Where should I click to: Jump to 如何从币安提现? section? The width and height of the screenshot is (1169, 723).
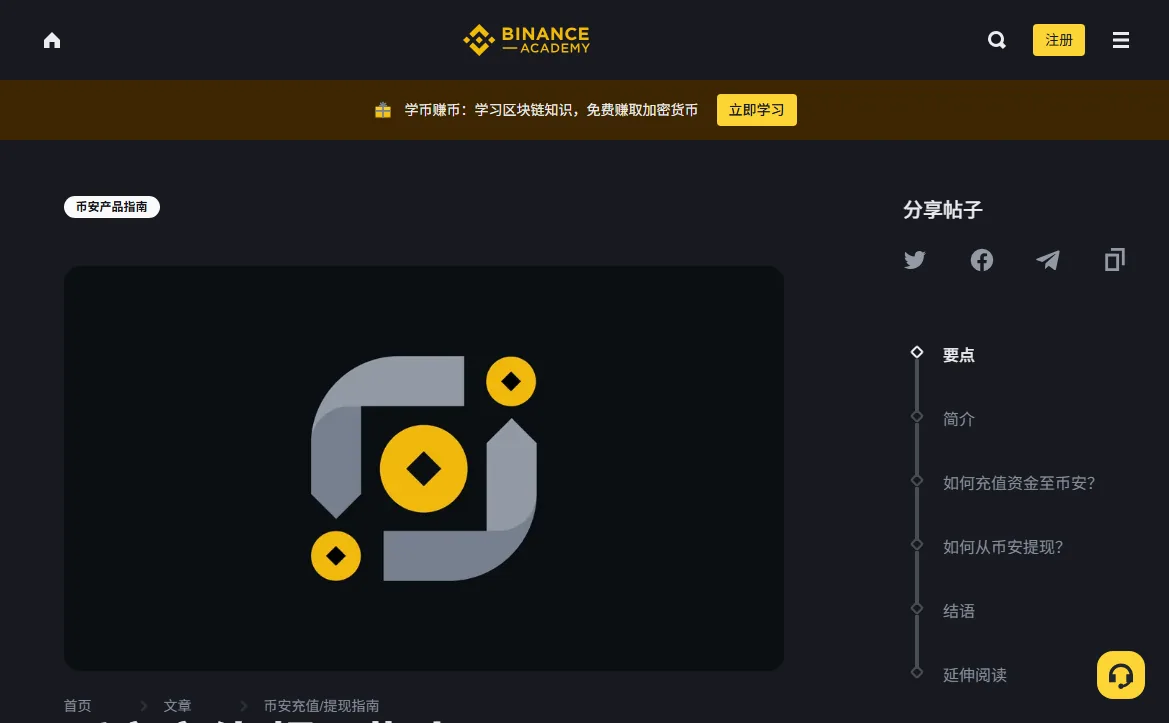pos(1003,548)
